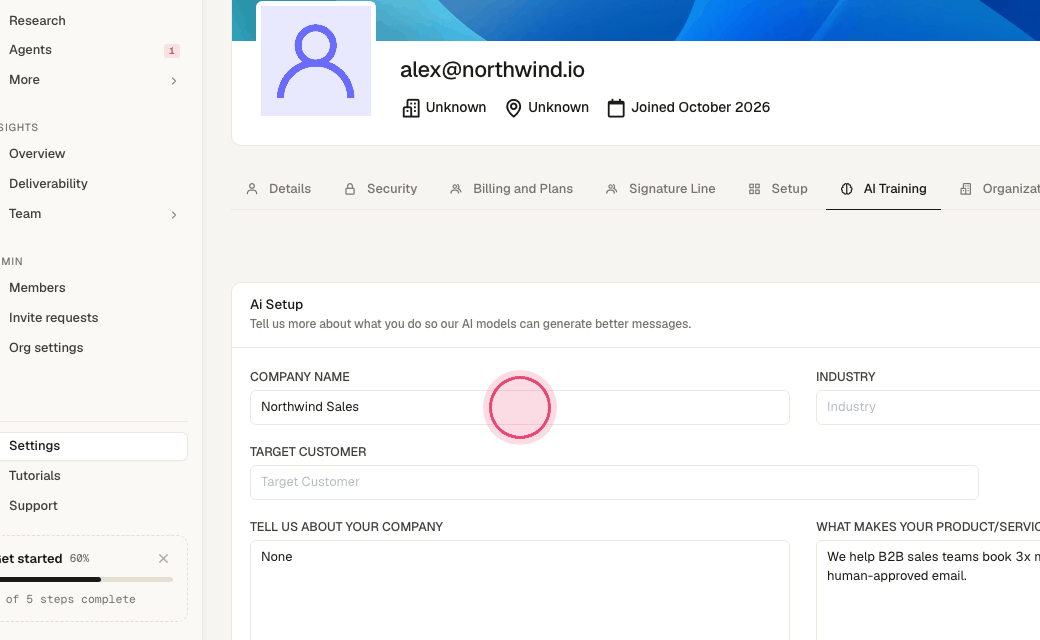Image resolution: width=1040 pixels, height=640 pixels.
Task: Open Team in the sidebar
Action: tap(25, 214)
